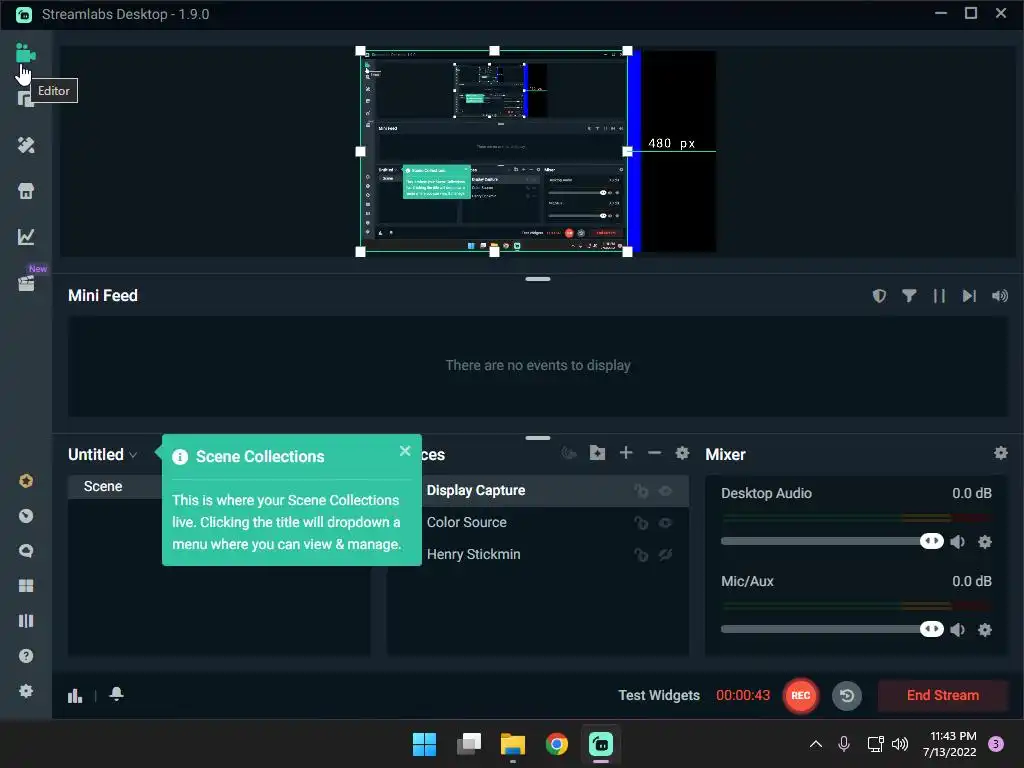The height and width of the screenshot is (768, 1024).
Task: Close the Scene Collections tooltip
Action: point(405,451)
